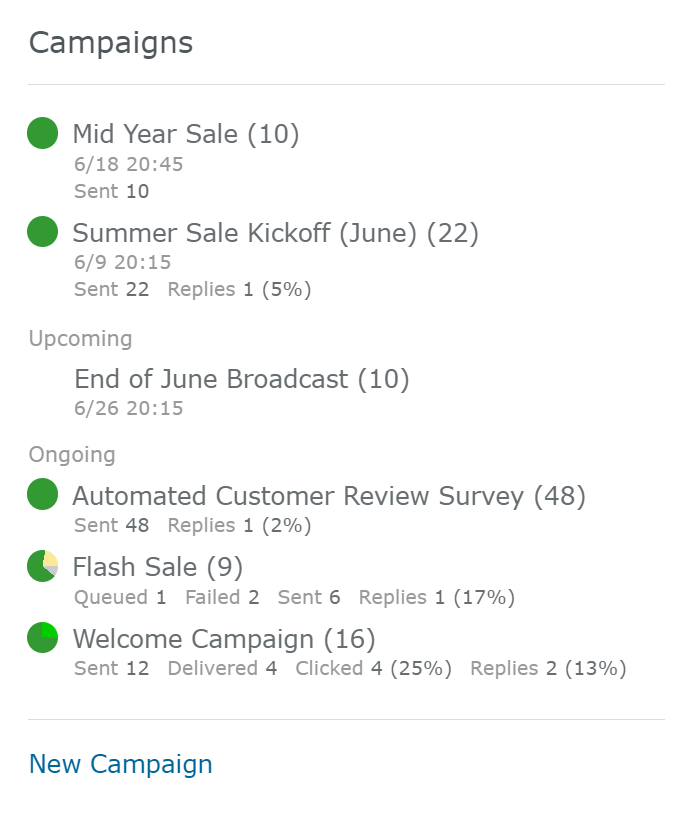Open the Mid Year Sale campaign
693x817 pixels.
(x=186, y=134)
